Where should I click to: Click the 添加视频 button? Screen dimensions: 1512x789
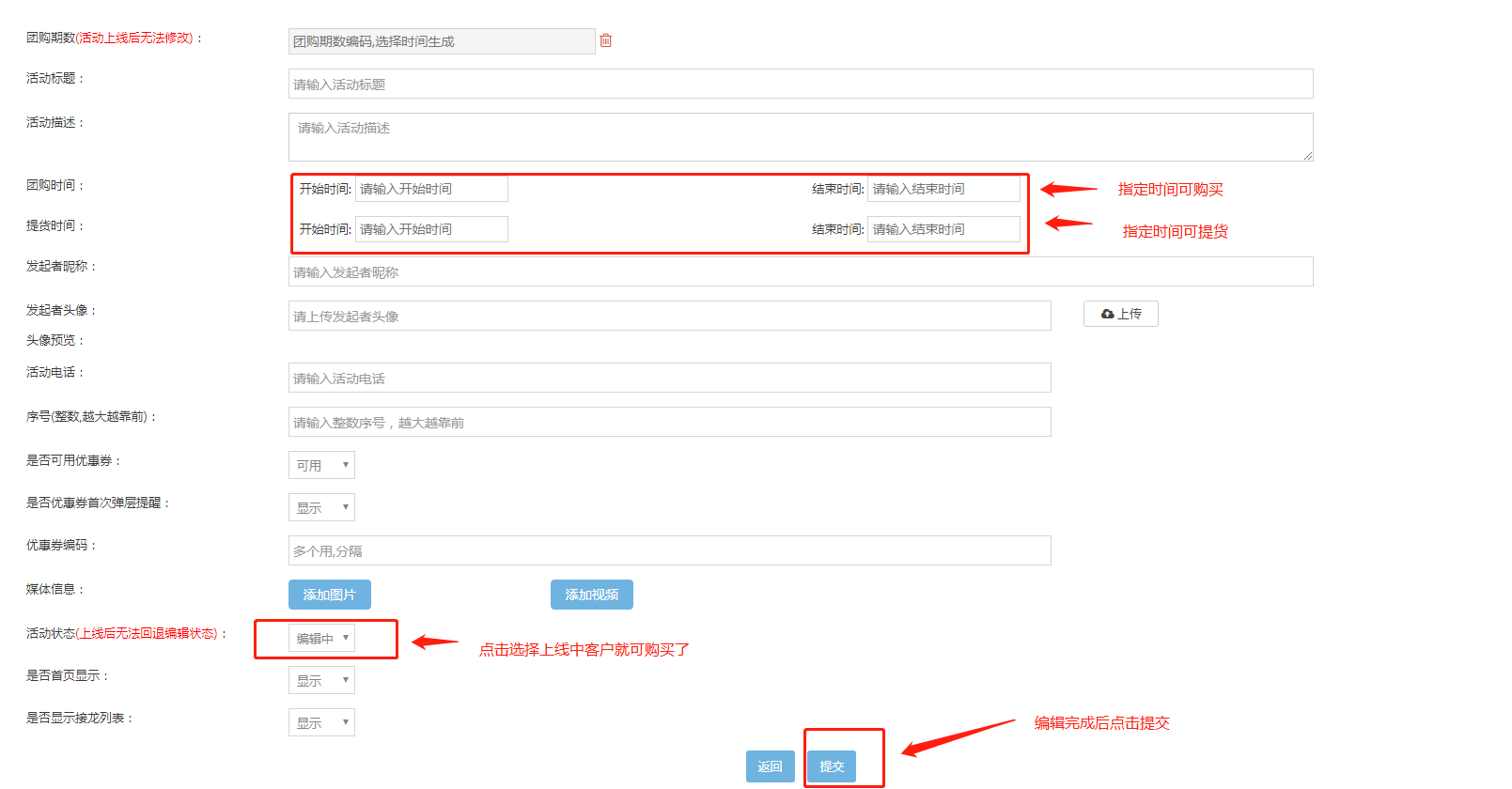(x=592, y=595)
